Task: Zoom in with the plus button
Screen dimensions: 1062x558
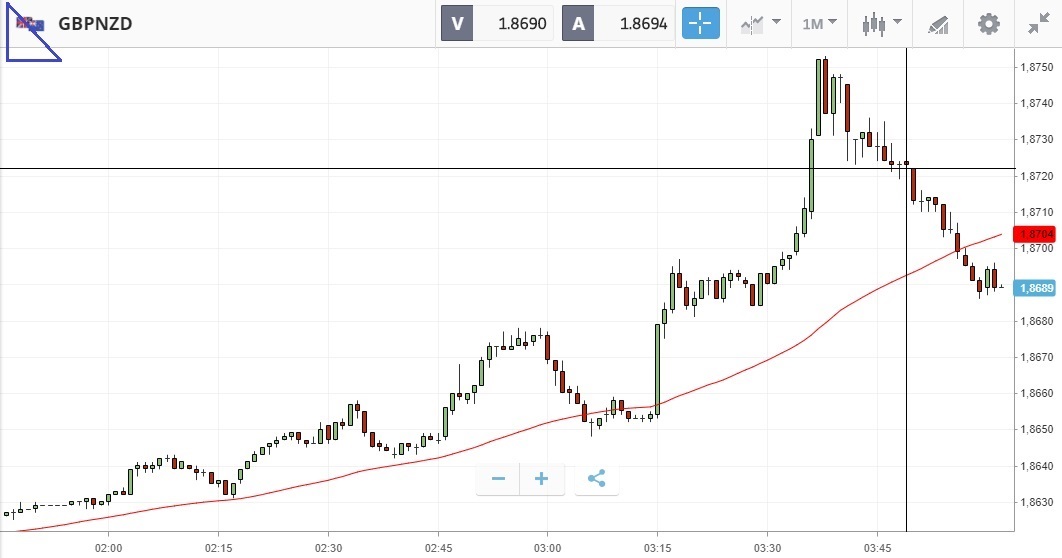Action: (x=542, y=479)
